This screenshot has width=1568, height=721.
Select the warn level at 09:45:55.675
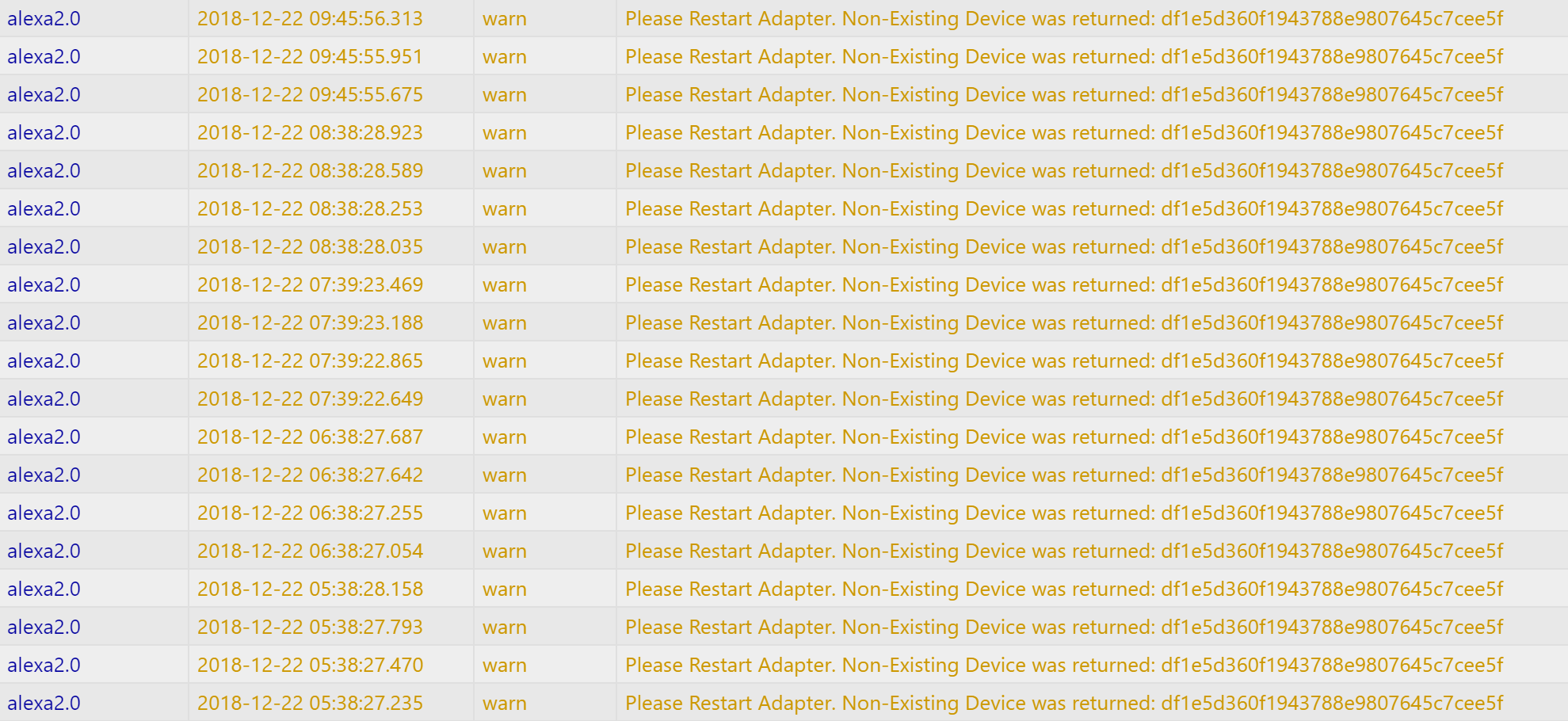[505, 94]
